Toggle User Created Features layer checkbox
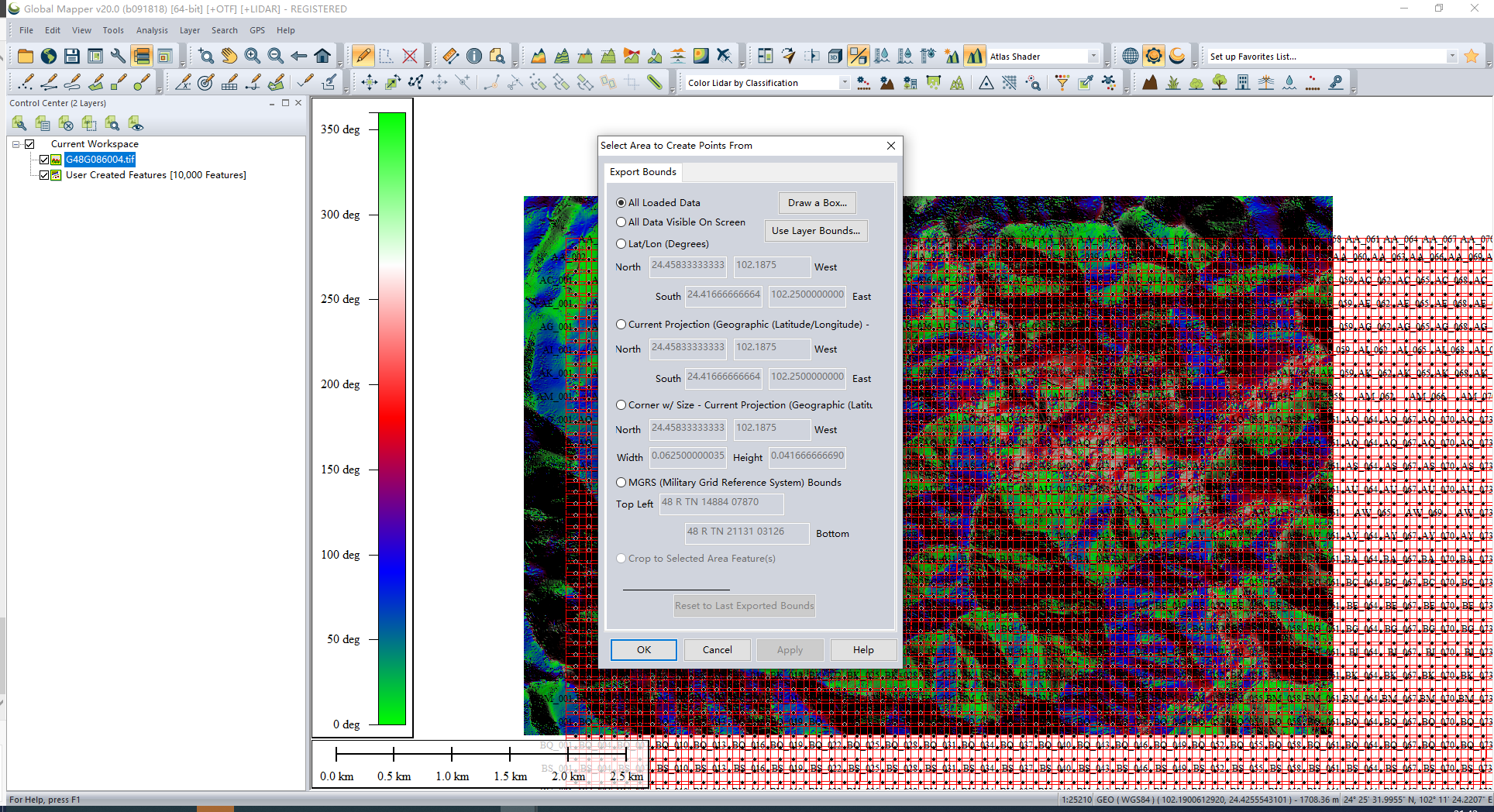 click(x=44, y=175)
